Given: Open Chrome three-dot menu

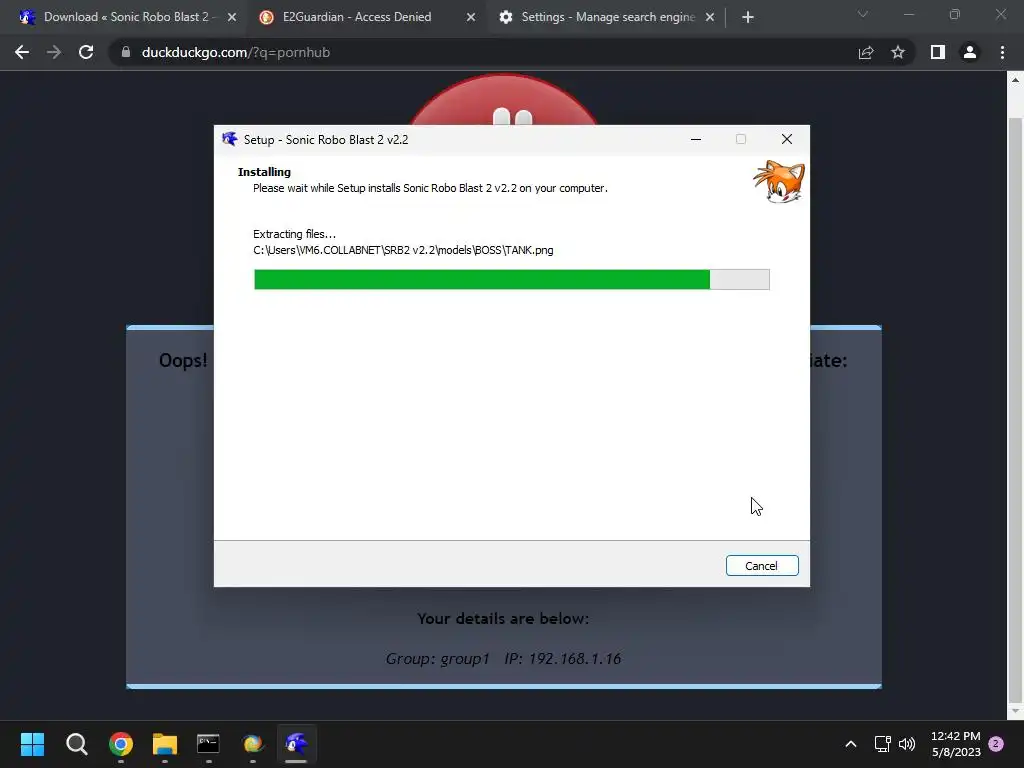Looking at the screenshot, I should 1002,52.
